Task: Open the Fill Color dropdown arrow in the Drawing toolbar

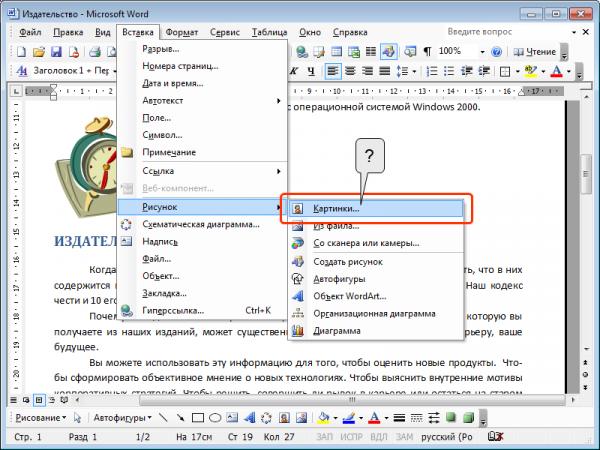Action: pos(335,417)
